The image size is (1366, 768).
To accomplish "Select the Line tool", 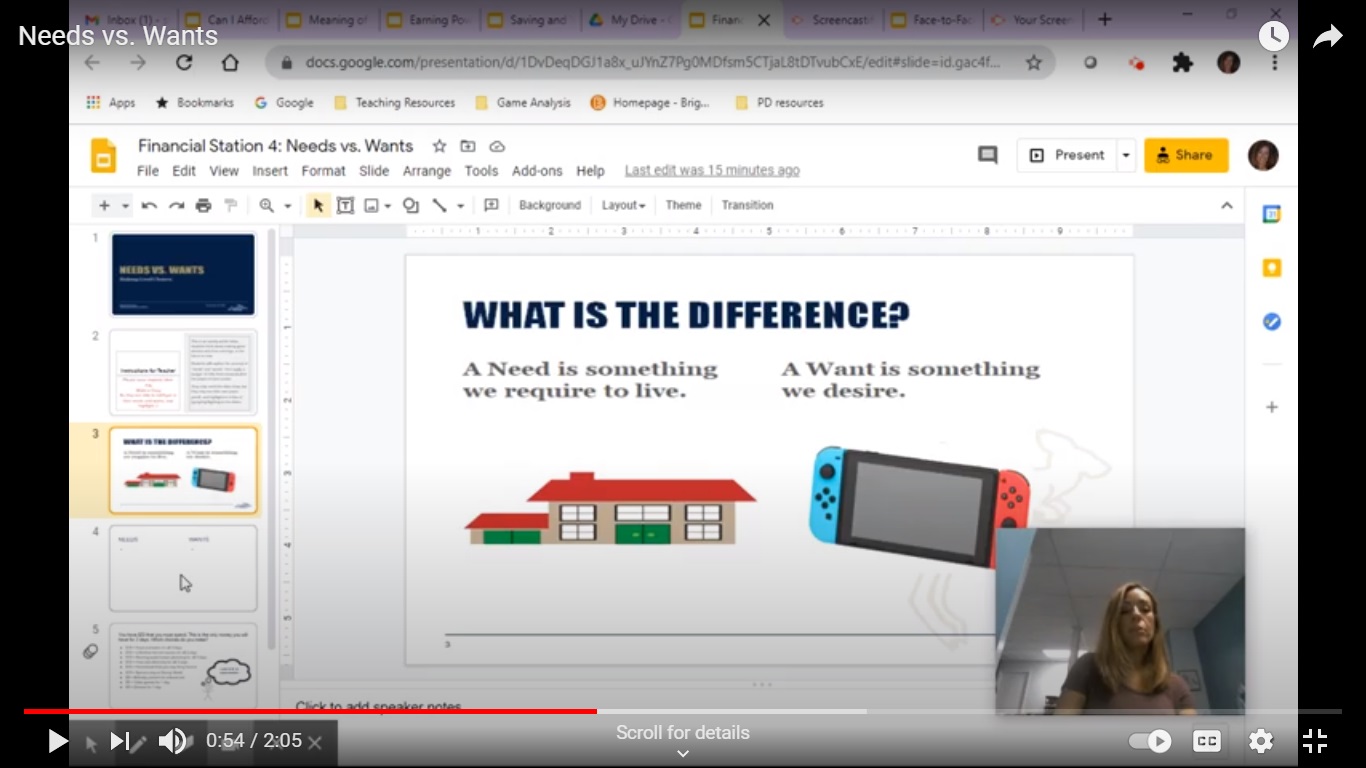I will [439, 205].
